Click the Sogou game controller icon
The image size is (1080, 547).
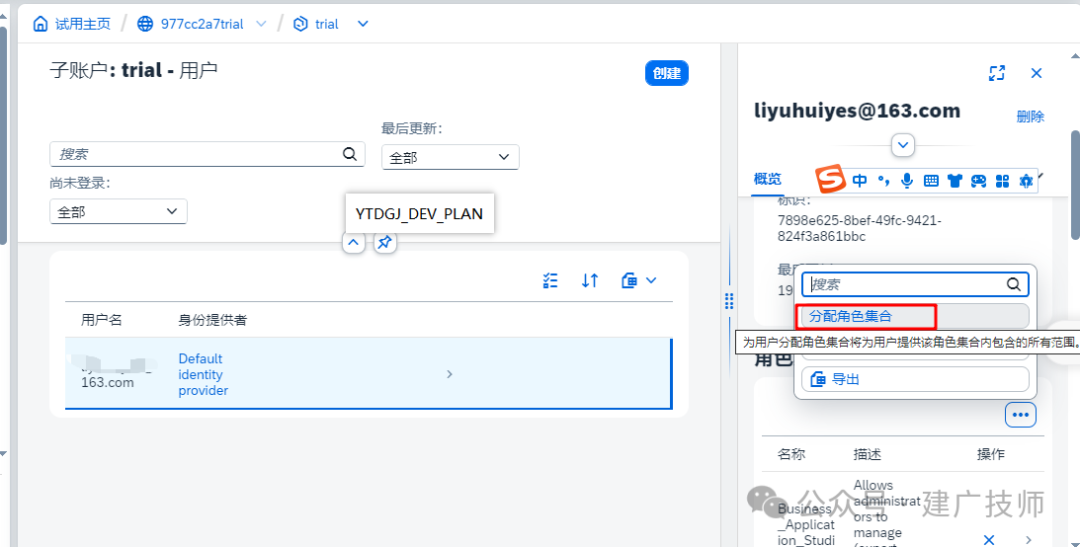[x=979, y=181]
